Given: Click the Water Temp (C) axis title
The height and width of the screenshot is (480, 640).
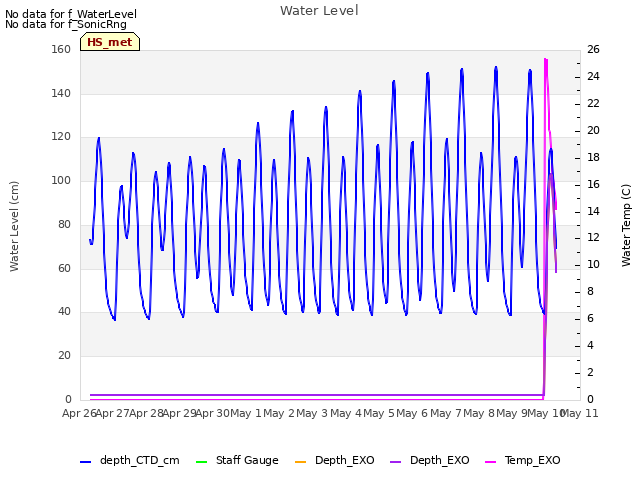Looking at the screenshot, I should pos(626,226).
